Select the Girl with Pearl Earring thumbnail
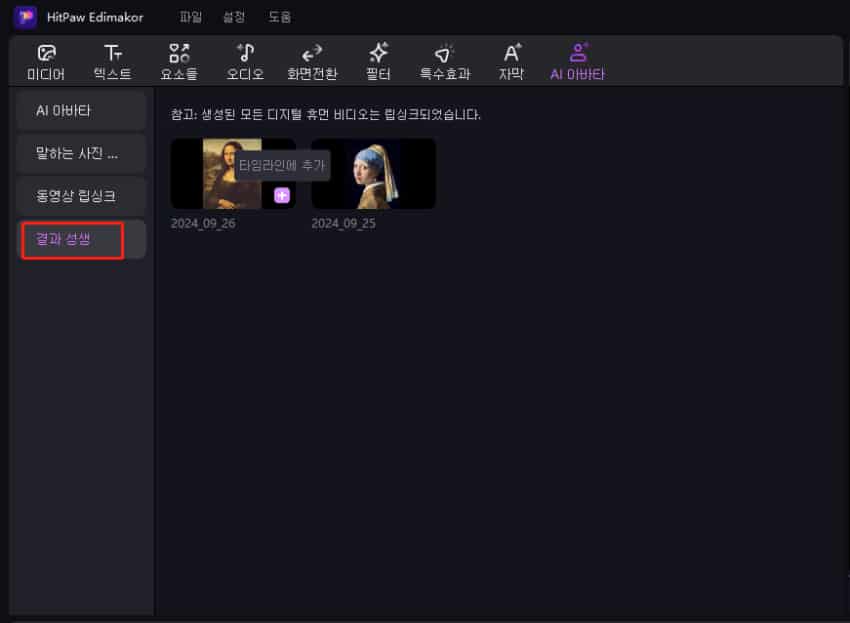The image size is (850, 623). click(x=374, y=174)
